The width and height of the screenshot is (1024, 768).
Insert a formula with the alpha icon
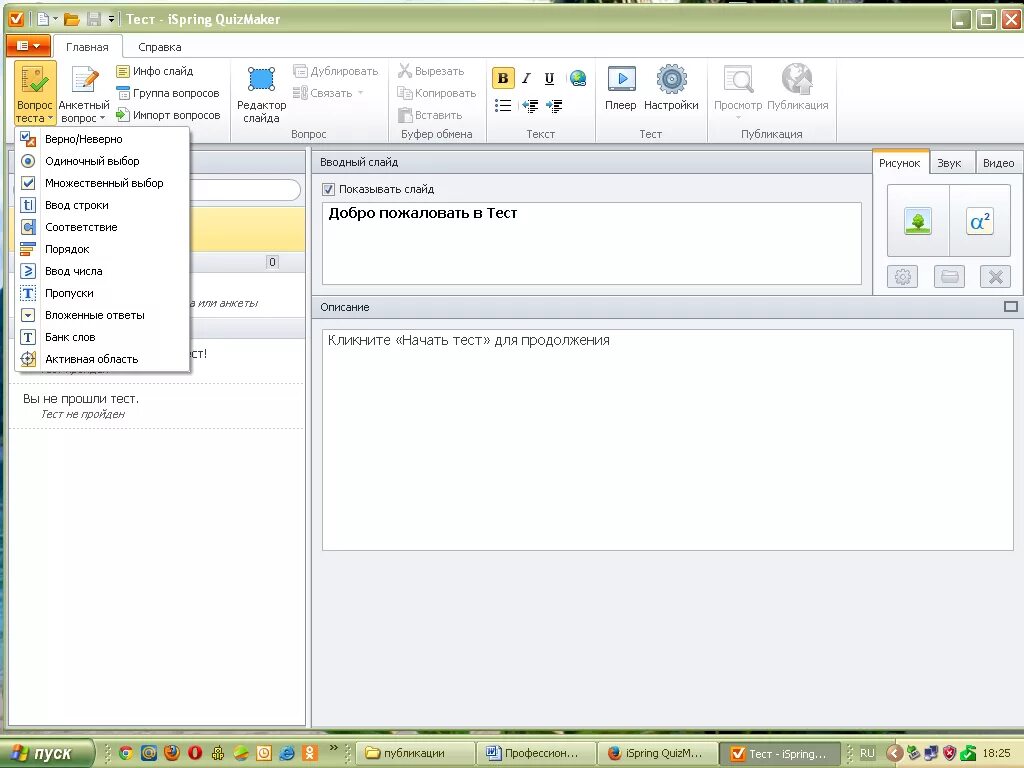click(980, 221)
